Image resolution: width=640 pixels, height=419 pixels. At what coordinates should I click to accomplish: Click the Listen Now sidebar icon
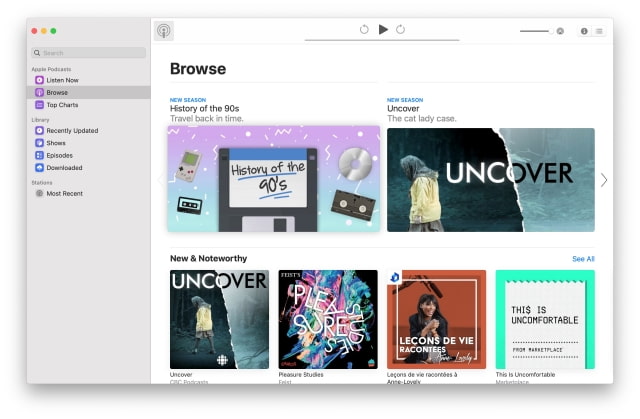(x=39, y=80)
